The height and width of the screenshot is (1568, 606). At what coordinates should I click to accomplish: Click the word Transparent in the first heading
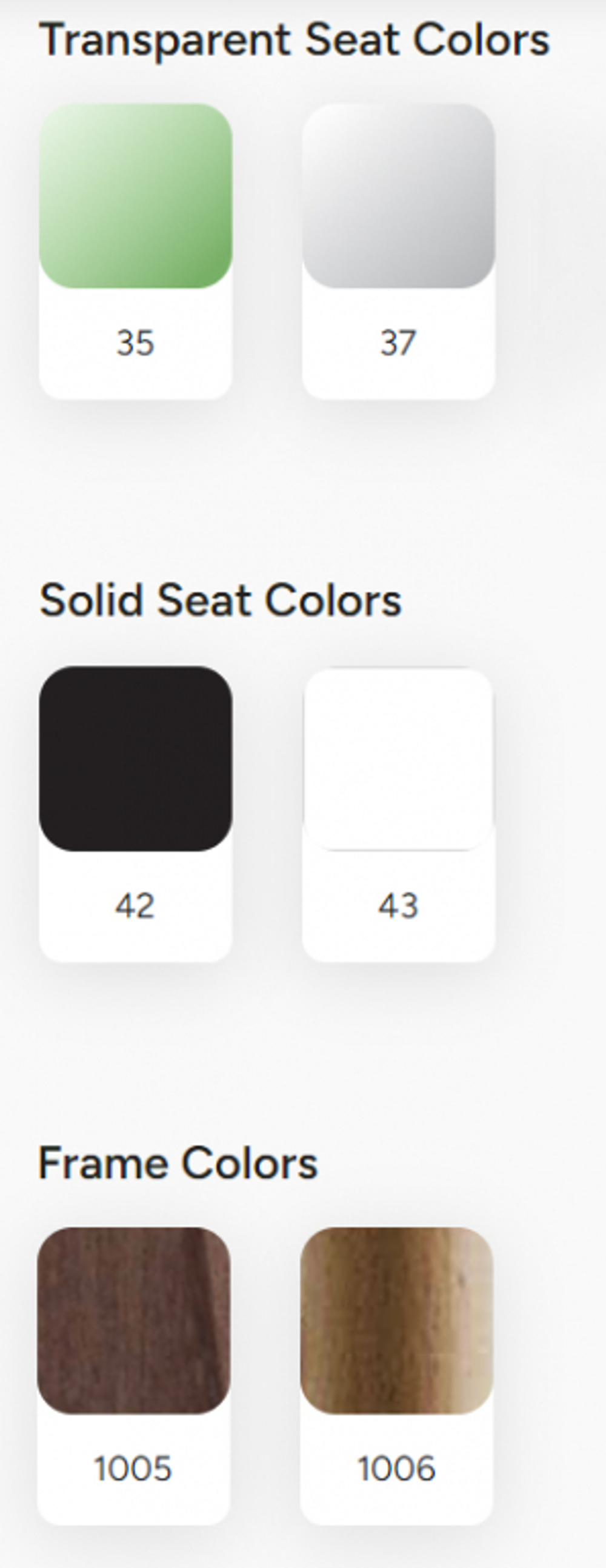(x=165, y=40)
